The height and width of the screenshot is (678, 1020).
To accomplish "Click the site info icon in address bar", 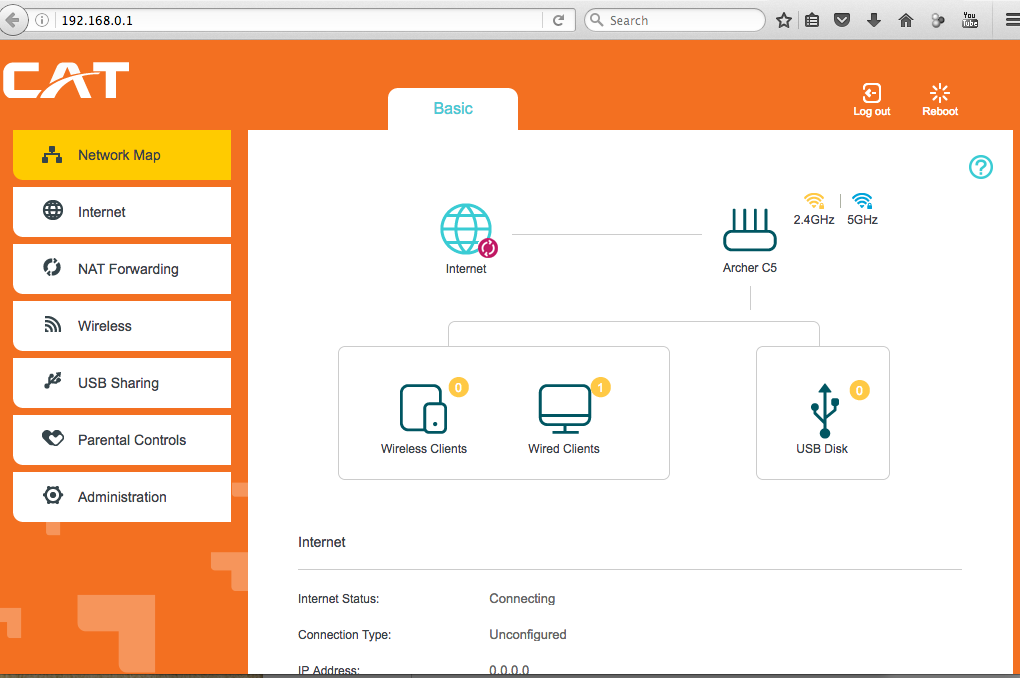I will tap(42, 20).
